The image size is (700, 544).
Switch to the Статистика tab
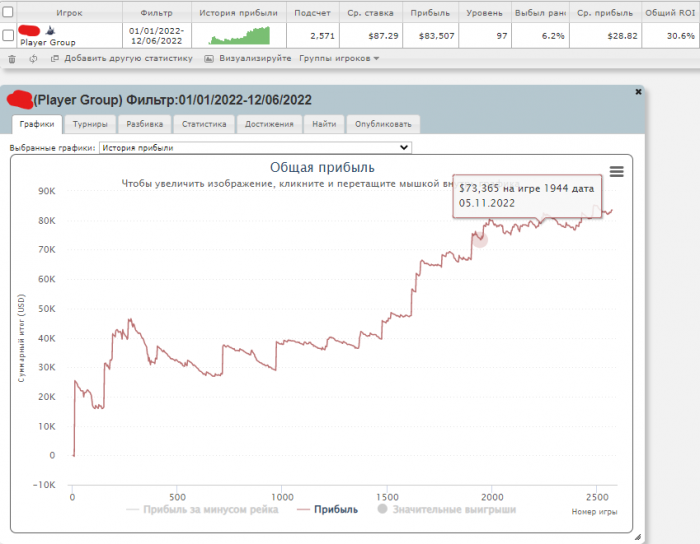point(204,124)
